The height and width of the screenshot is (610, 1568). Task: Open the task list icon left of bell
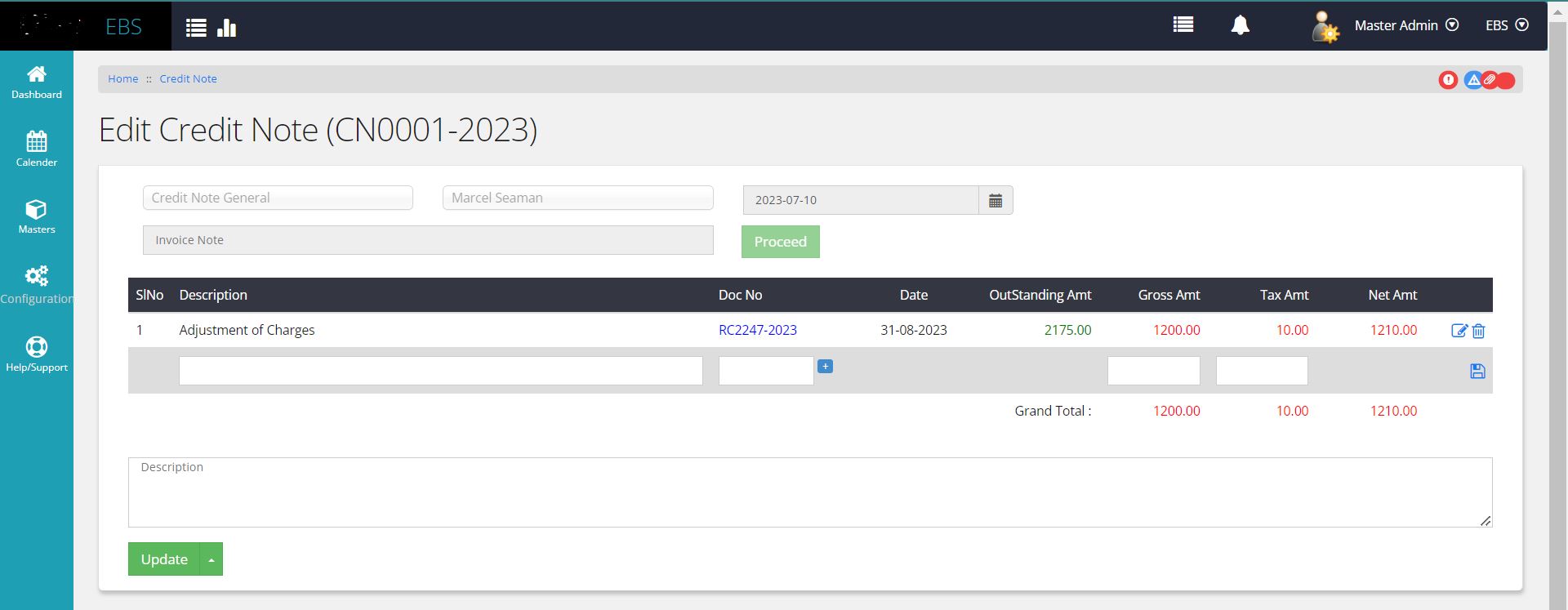click(1183, 24)
